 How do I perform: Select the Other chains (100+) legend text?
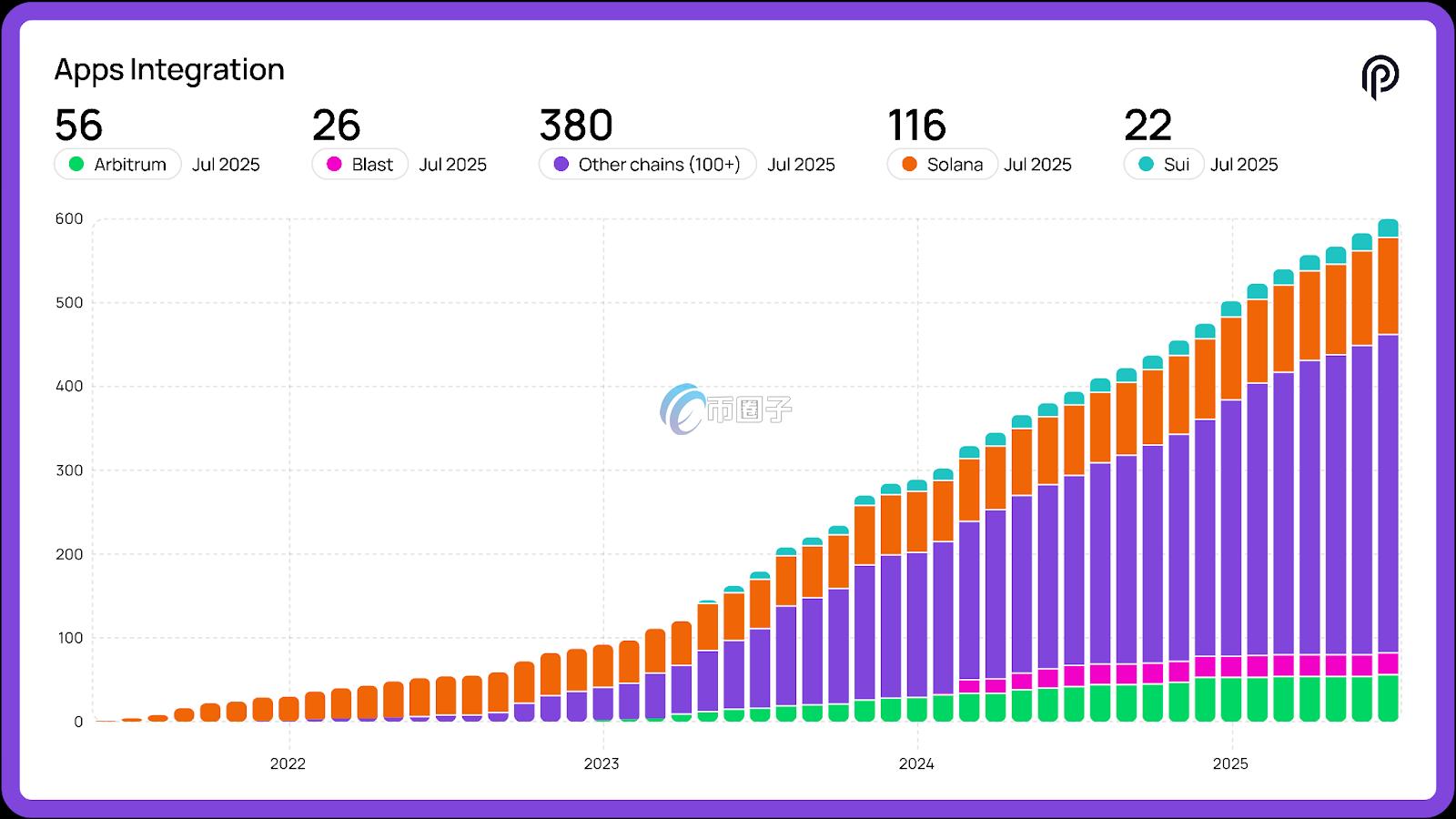659,165
